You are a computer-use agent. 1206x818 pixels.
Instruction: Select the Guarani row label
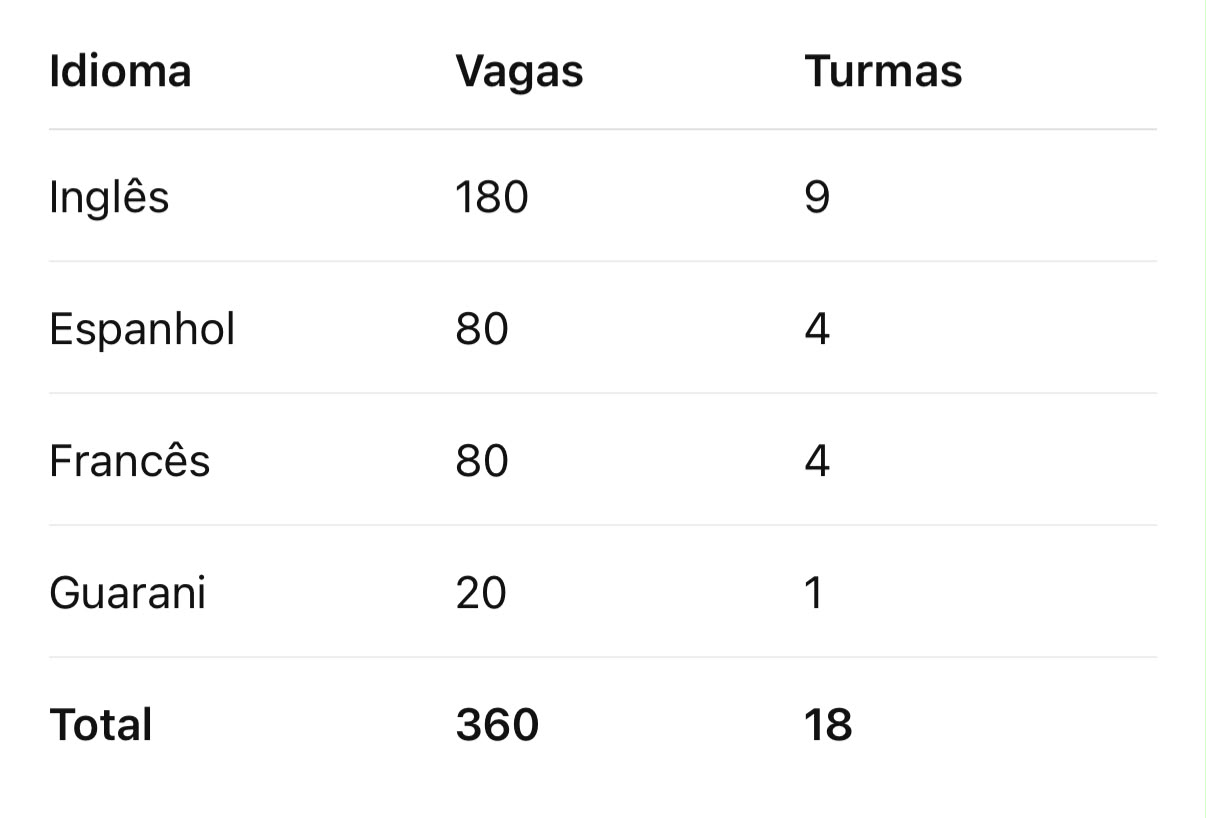click(x=127, y=593)
